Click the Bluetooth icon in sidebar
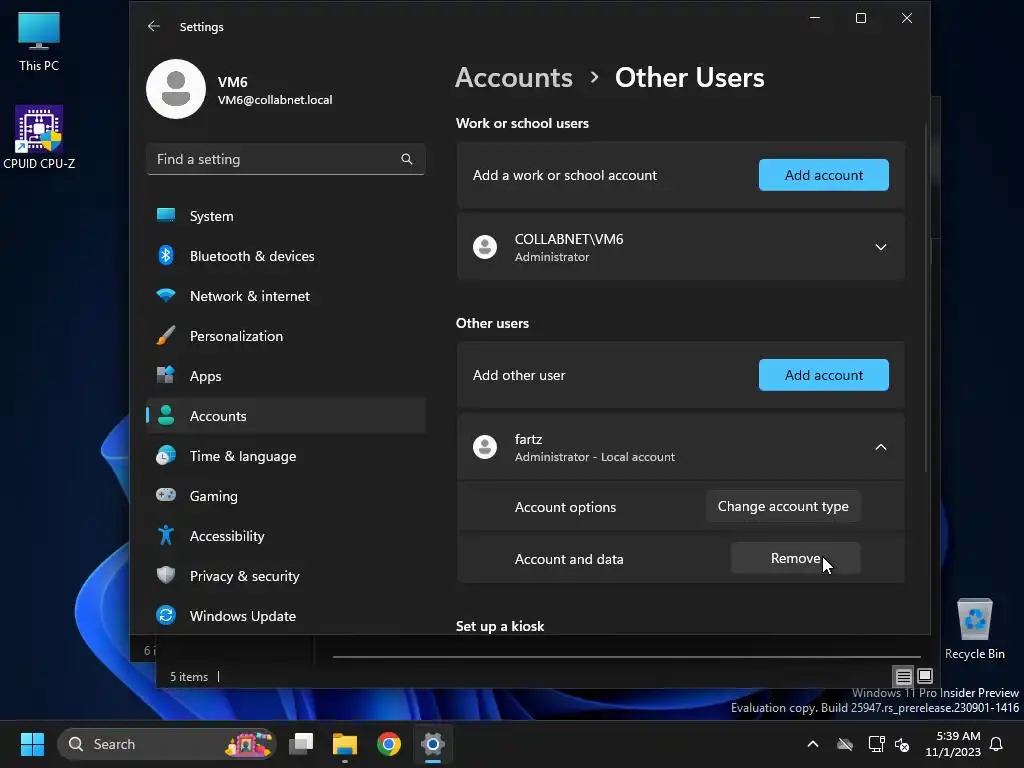This screenshot has width=1024, height=768. pyautogui.click(x=166, y=255)
